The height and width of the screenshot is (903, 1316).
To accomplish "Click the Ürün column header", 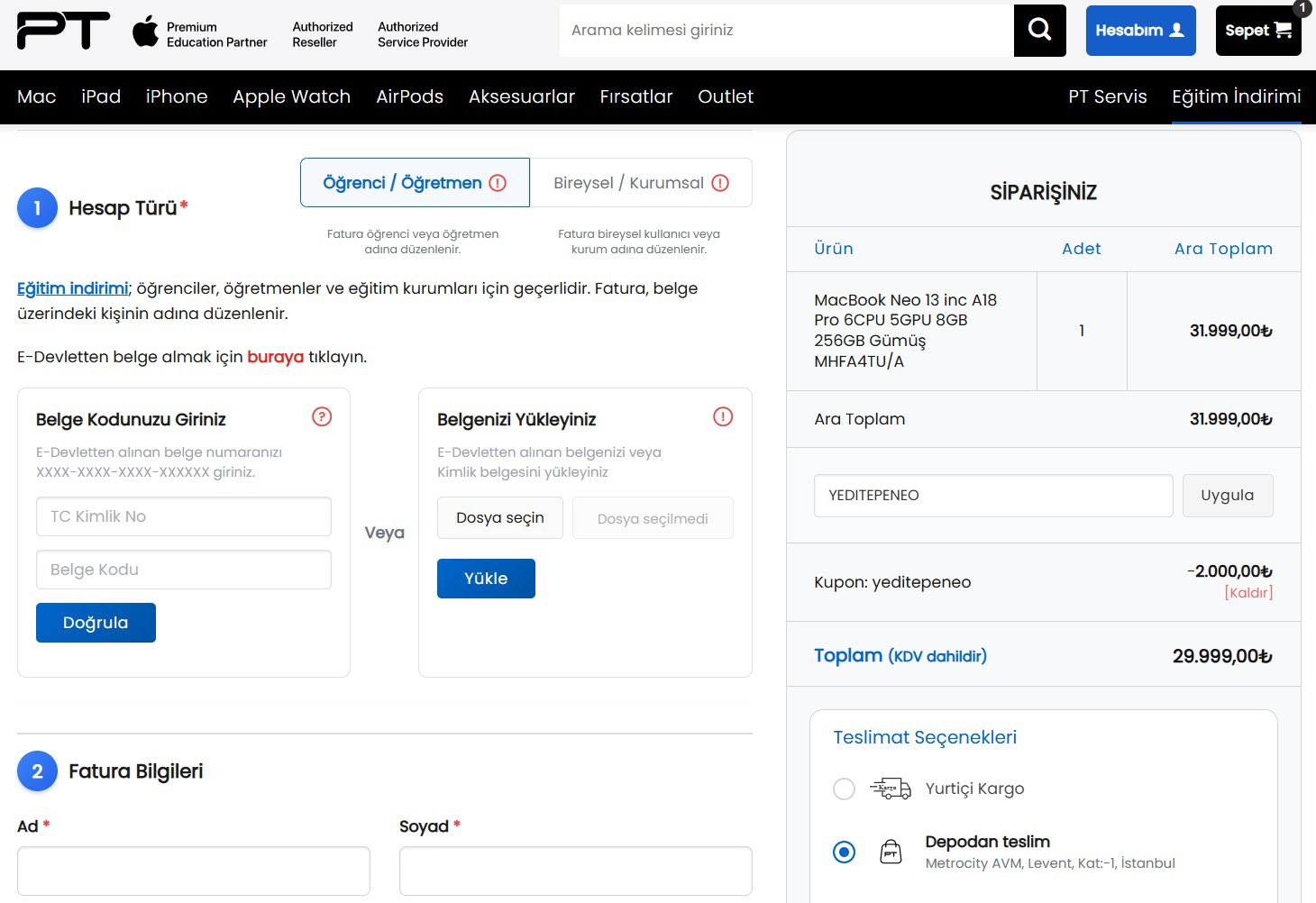I will click(834, 249).
